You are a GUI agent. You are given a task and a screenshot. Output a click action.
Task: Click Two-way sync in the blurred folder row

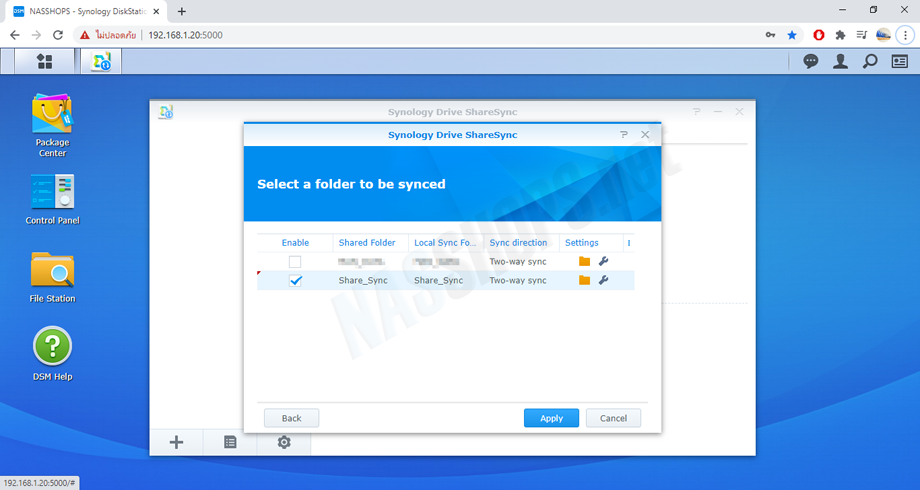(x=518, y=262)
